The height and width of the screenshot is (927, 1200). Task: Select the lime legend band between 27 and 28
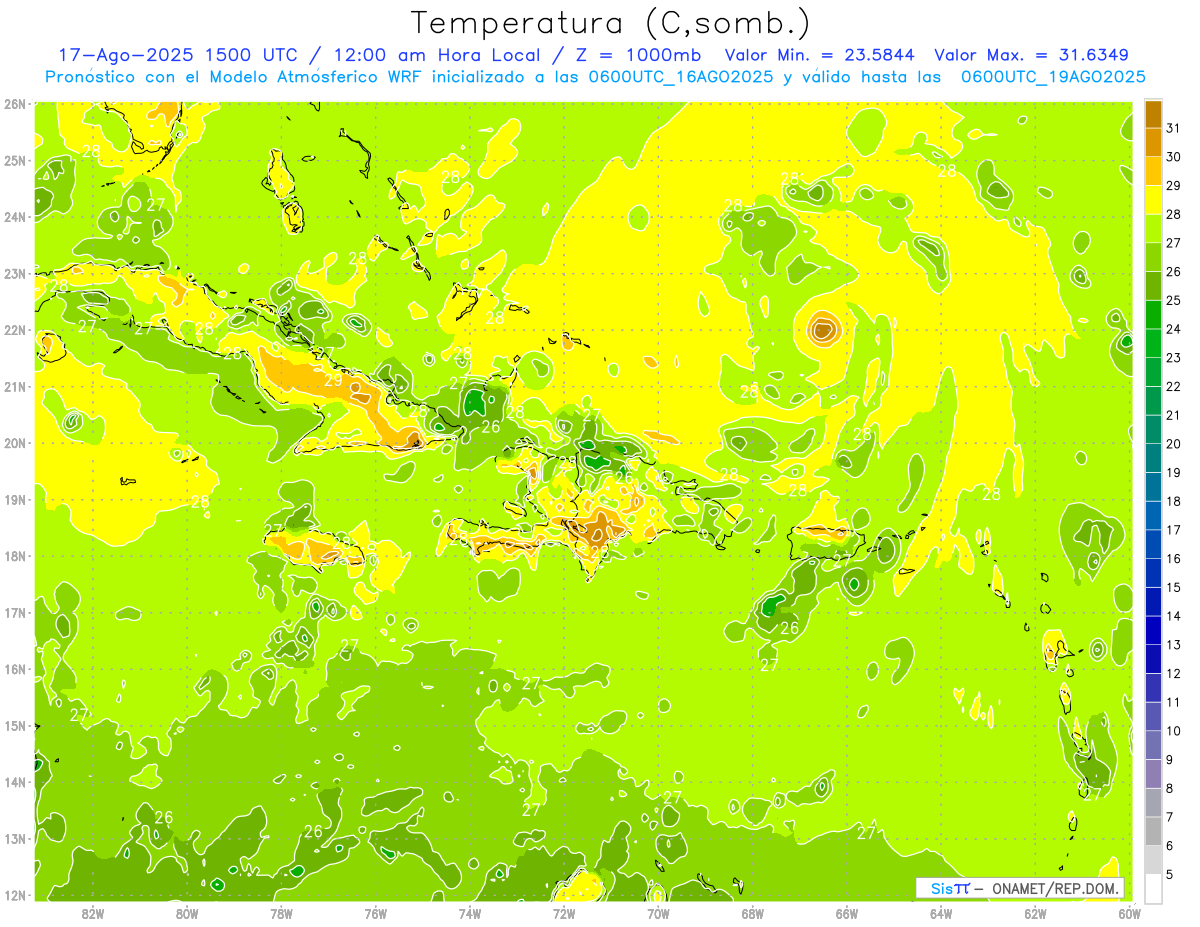(x=1153, y=228)
